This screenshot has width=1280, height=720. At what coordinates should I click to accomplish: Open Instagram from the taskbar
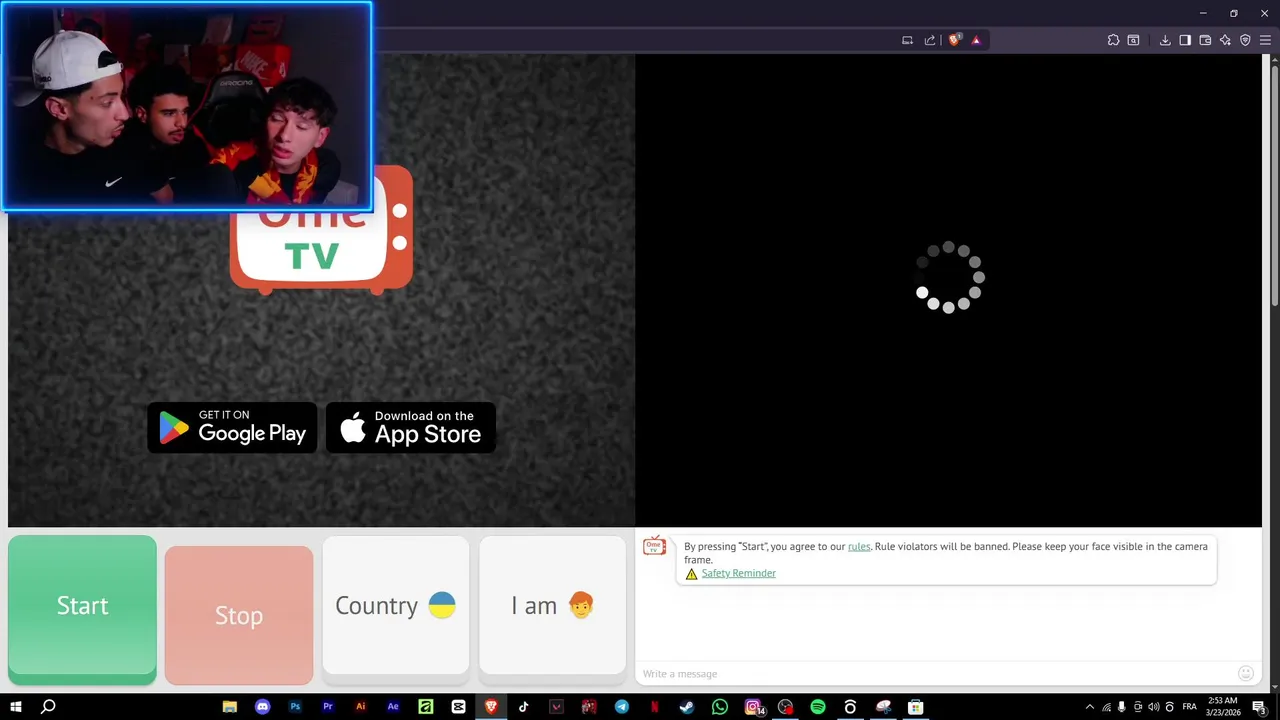tap(753, 707)
